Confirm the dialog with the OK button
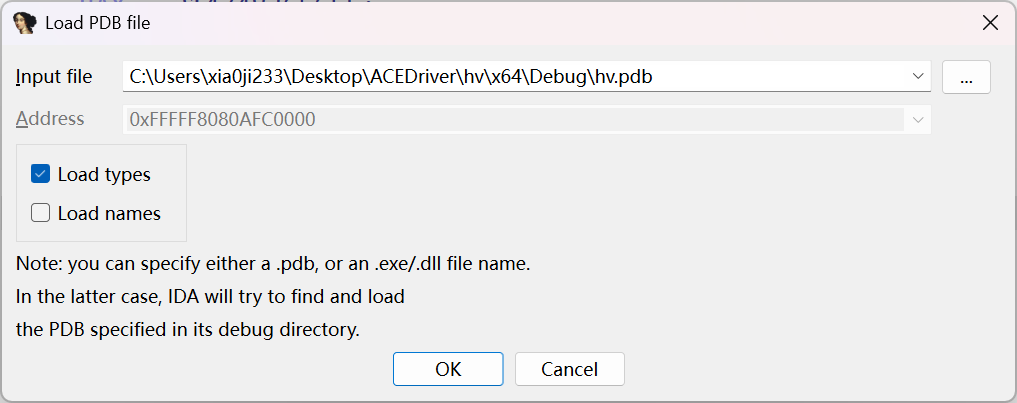The height and width of the screenshot is (403, 1017). (448, 369)
